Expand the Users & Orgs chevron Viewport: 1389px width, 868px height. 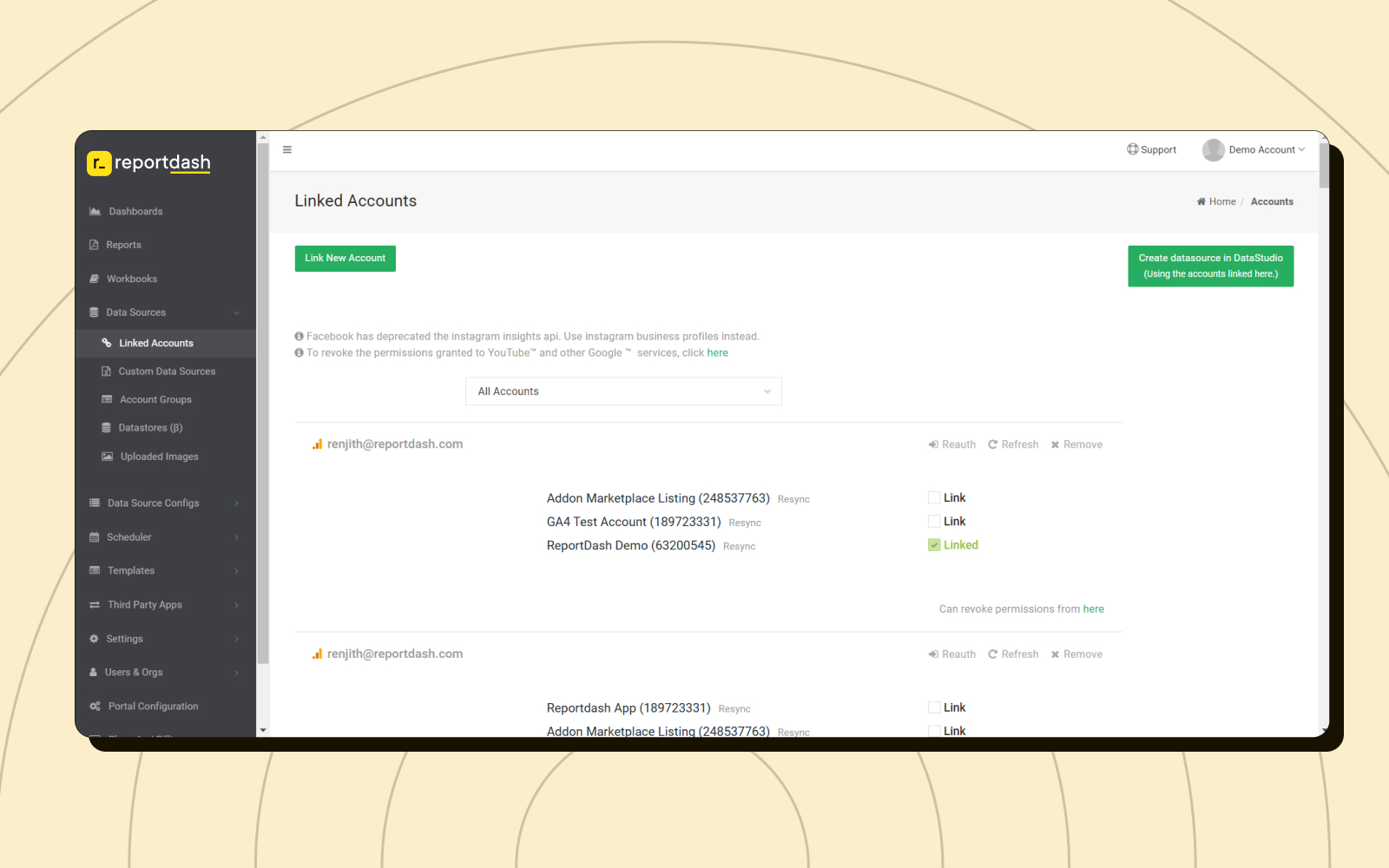[236, 673]
